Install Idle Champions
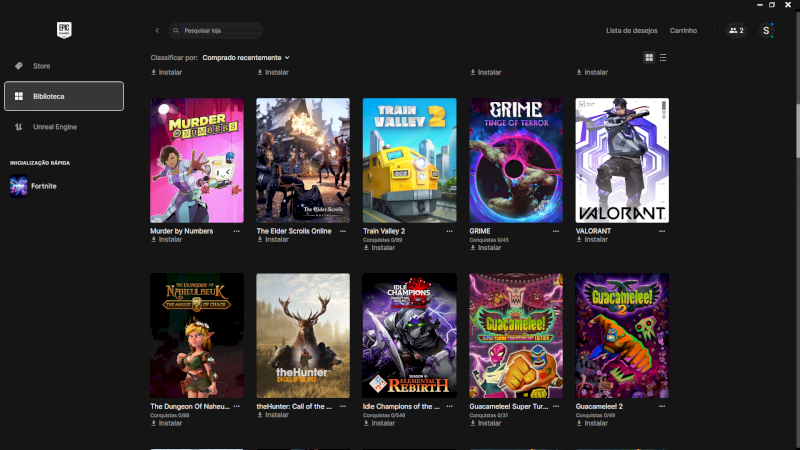Screen dimensions: 800x450 pos(379,423)
